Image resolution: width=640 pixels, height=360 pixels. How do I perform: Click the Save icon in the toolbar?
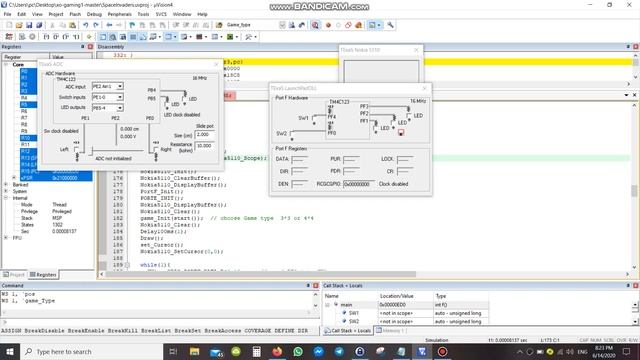(x=29, y=25)
